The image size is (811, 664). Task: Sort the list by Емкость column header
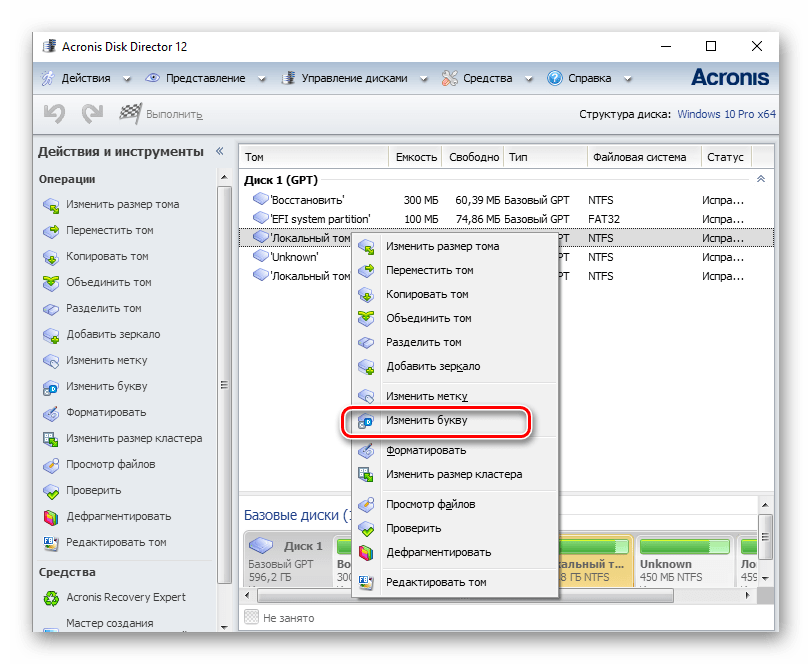[416, 157]
